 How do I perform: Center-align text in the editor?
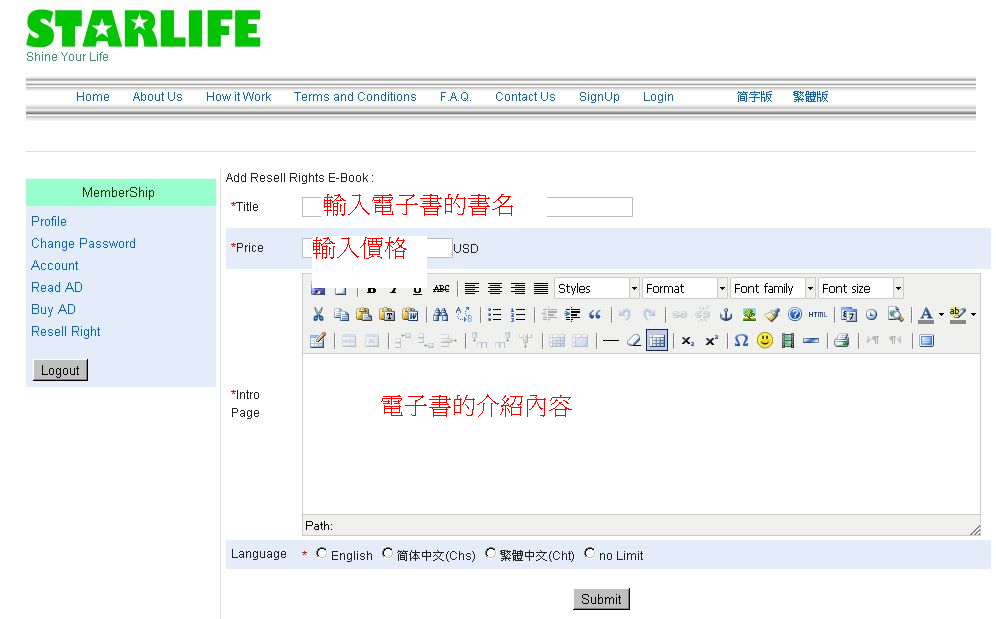(x=495, y=289)
